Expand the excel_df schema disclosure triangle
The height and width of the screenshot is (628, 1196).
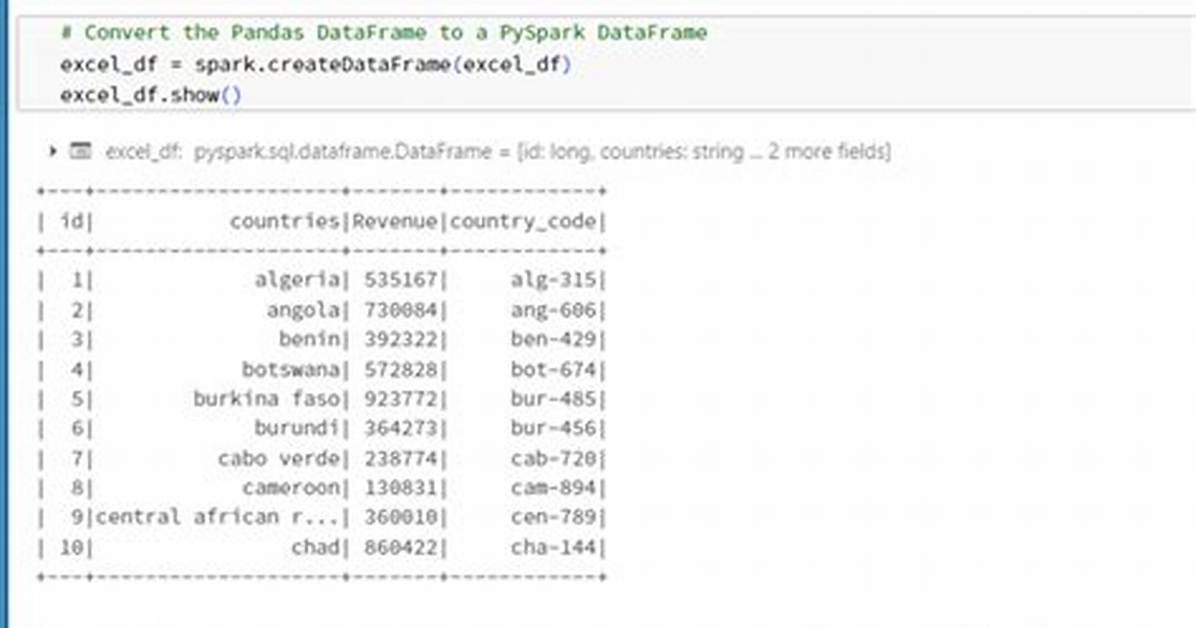click(53, 151)
